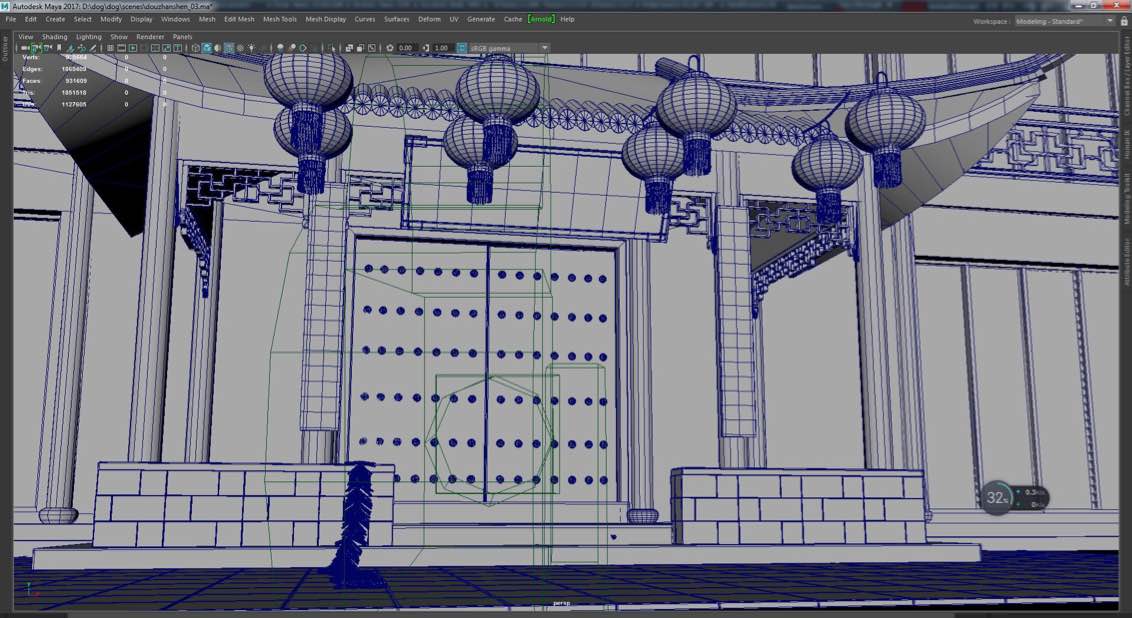Click the Screen Space Ambient Occlusion icon
Image resolution: width=1132 pixels, height=618 pixels.
pos(280,48)
